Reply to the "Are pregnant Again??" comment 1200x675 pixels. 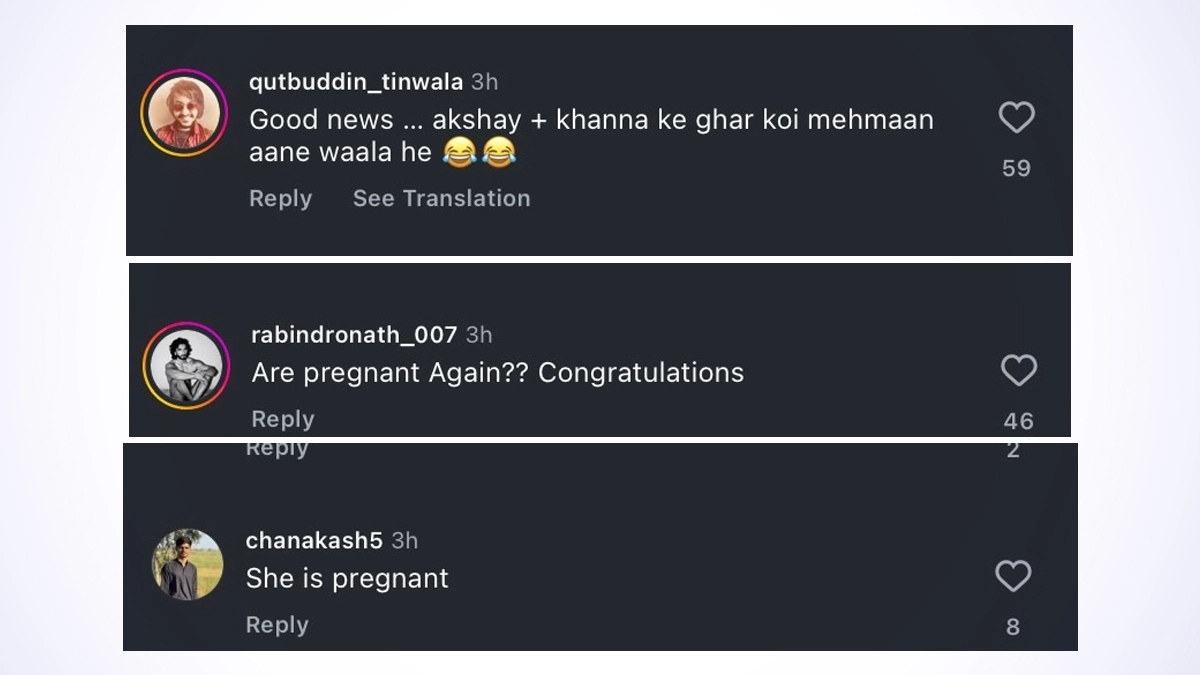283,419
